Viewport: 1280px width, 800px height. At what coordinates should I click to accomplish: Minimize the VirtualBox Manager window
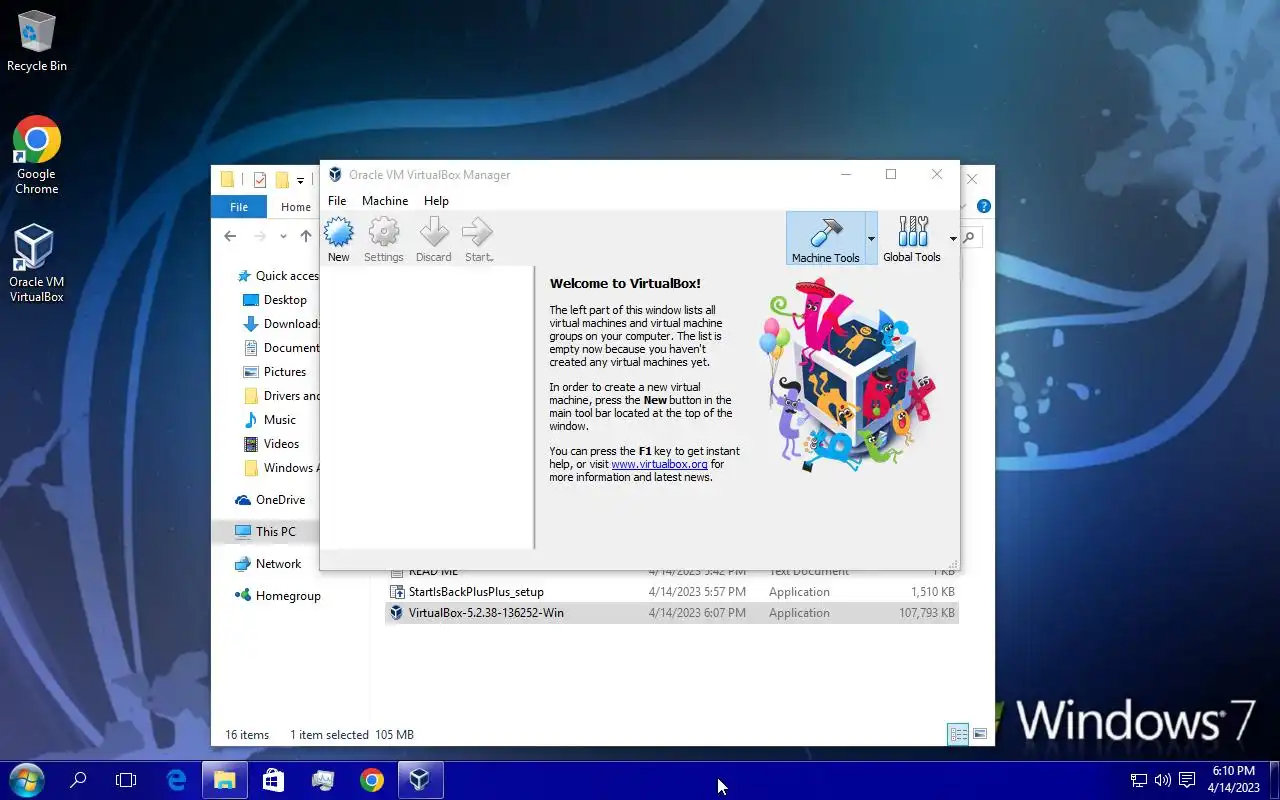pos(846,174)
